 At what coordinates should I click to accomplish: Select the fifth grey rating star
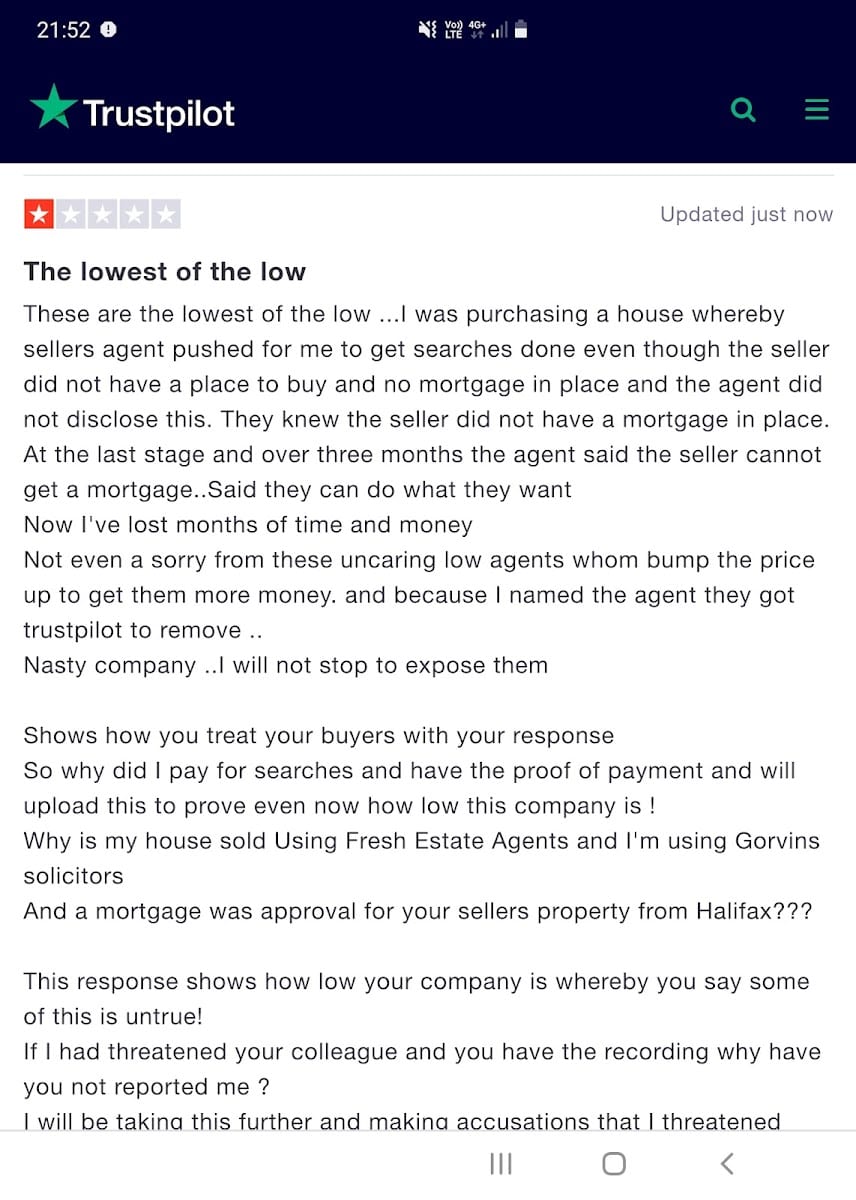166,214
